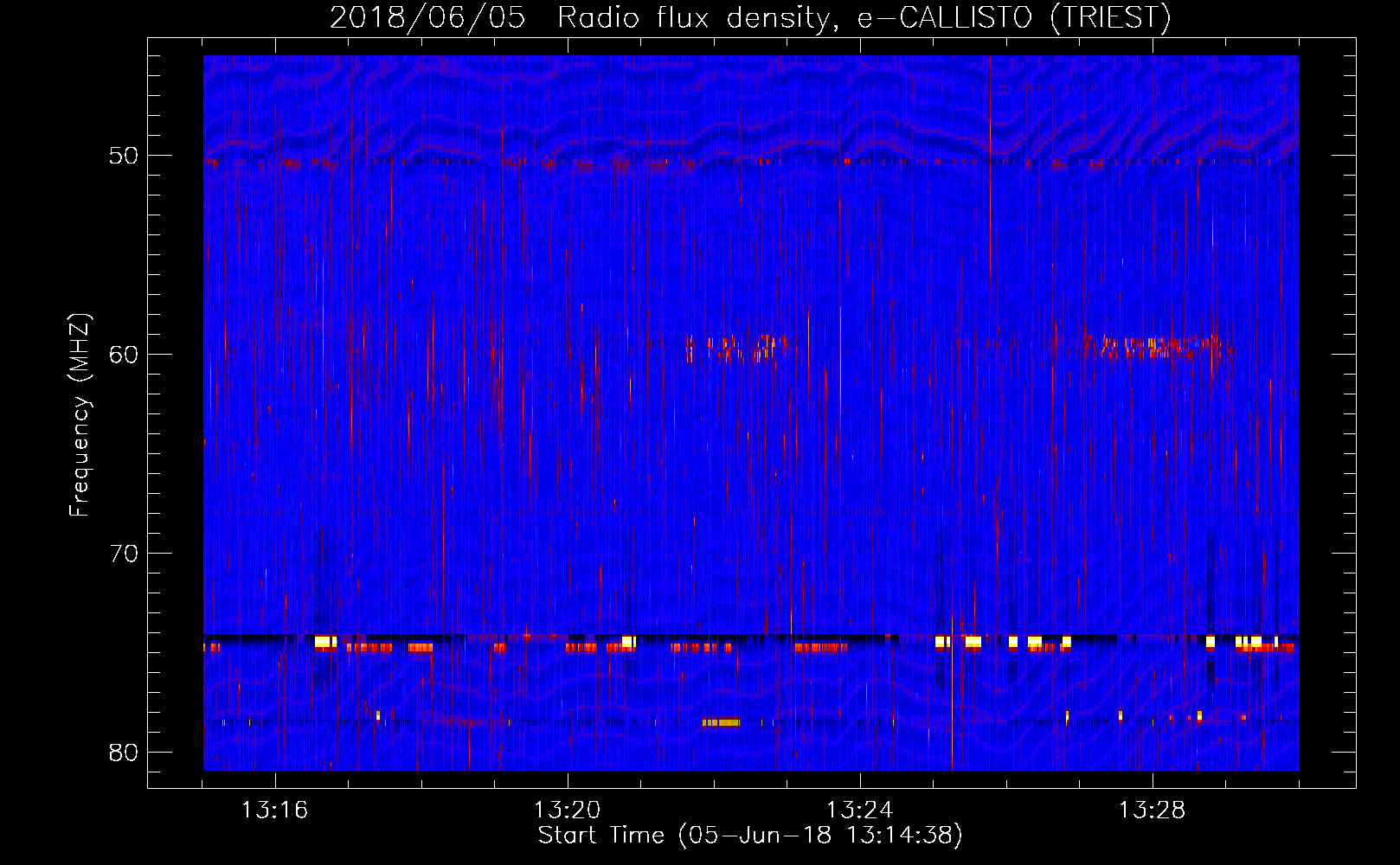Click the 13:28 time tick label
The width and height of the screenshot is (1400, 865).
[x=1152, y=811]
